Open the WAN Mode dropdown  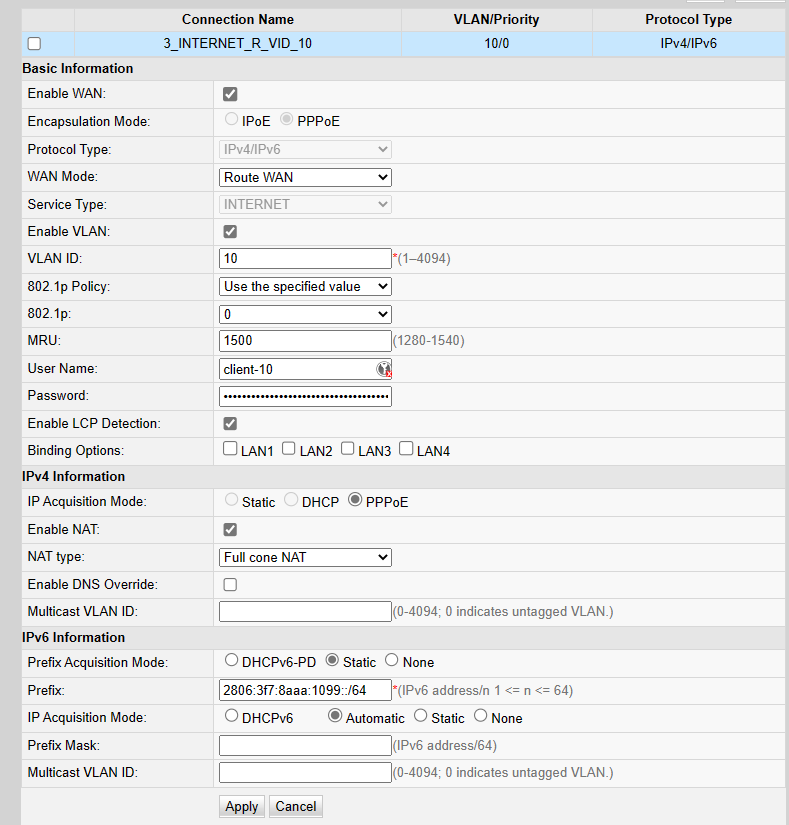(x=305, y=177)
